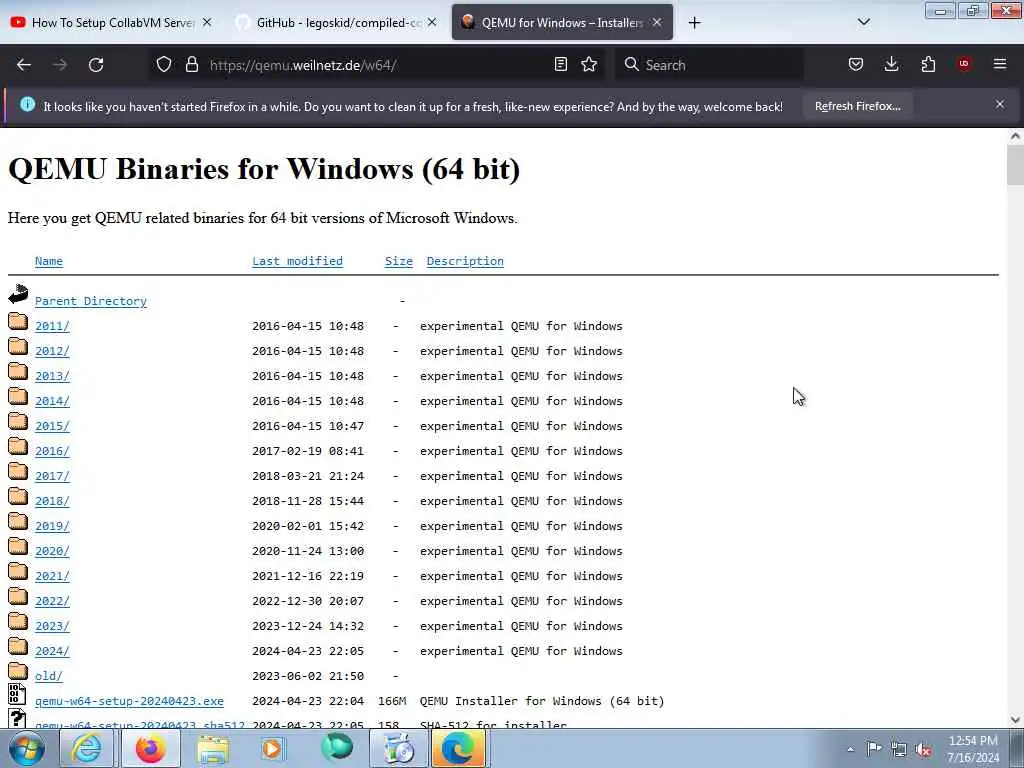Open the 2015/ folder link

pyautogui.click(x=52, y=426)
